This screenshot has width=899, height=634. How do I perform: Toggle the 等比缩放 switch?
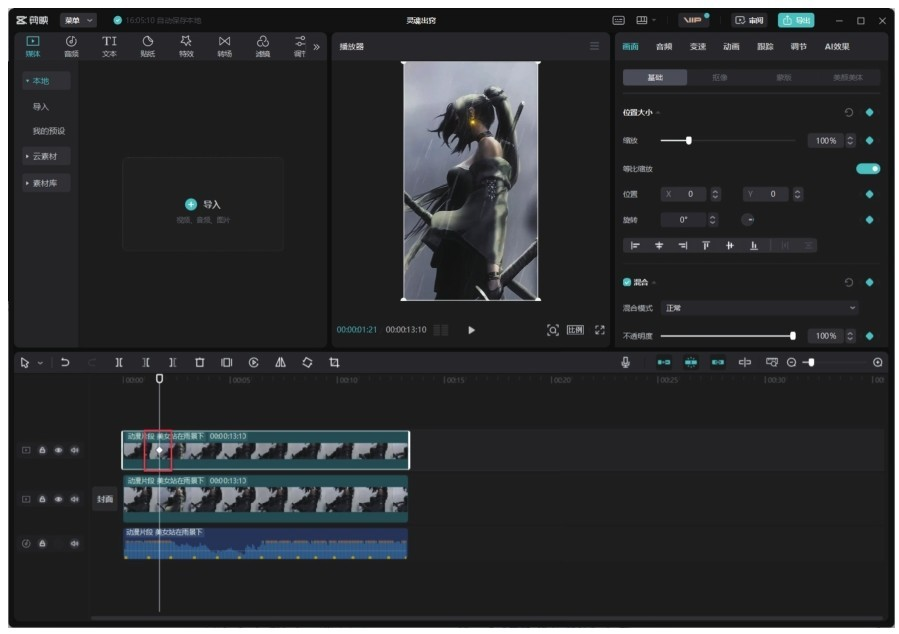click(x=868, y=169)
